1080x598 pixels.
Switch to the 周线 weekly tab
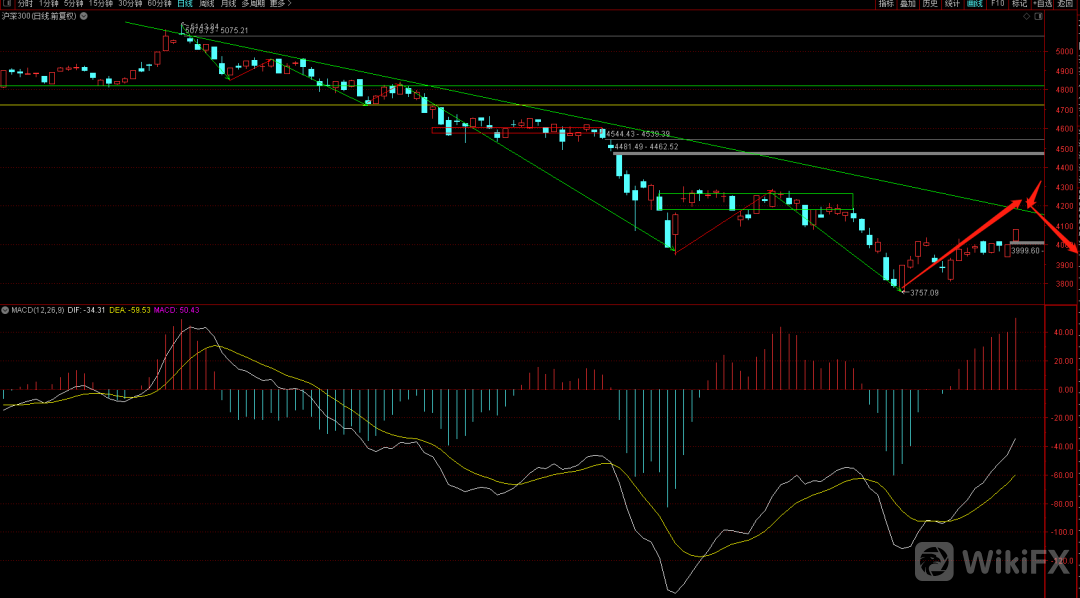pos(206,4)
